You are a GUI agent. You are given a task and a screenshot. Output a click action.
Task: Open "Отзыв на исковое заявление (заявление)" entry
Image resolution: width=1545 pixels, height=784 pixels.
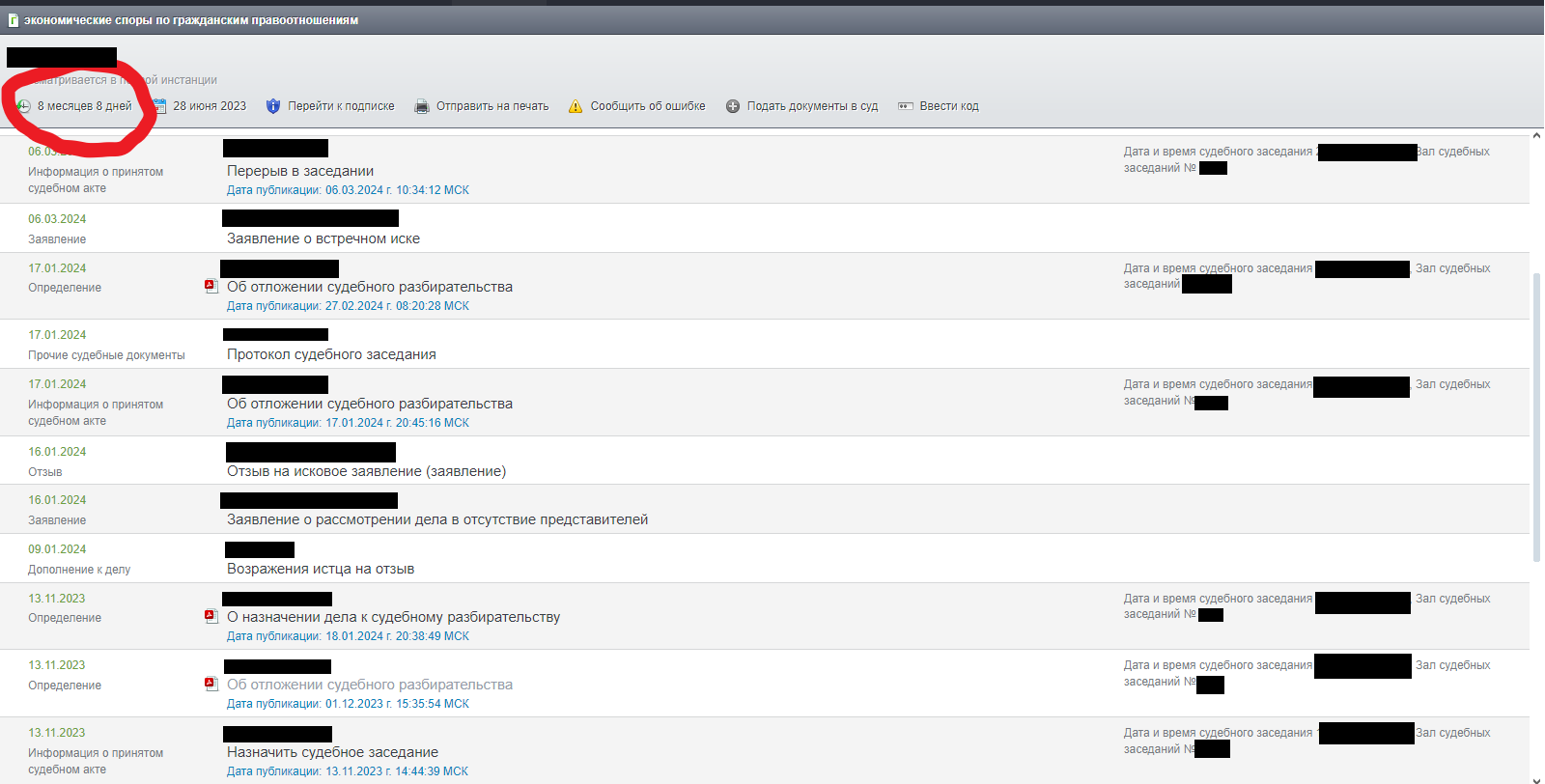[x=366, y=471]
